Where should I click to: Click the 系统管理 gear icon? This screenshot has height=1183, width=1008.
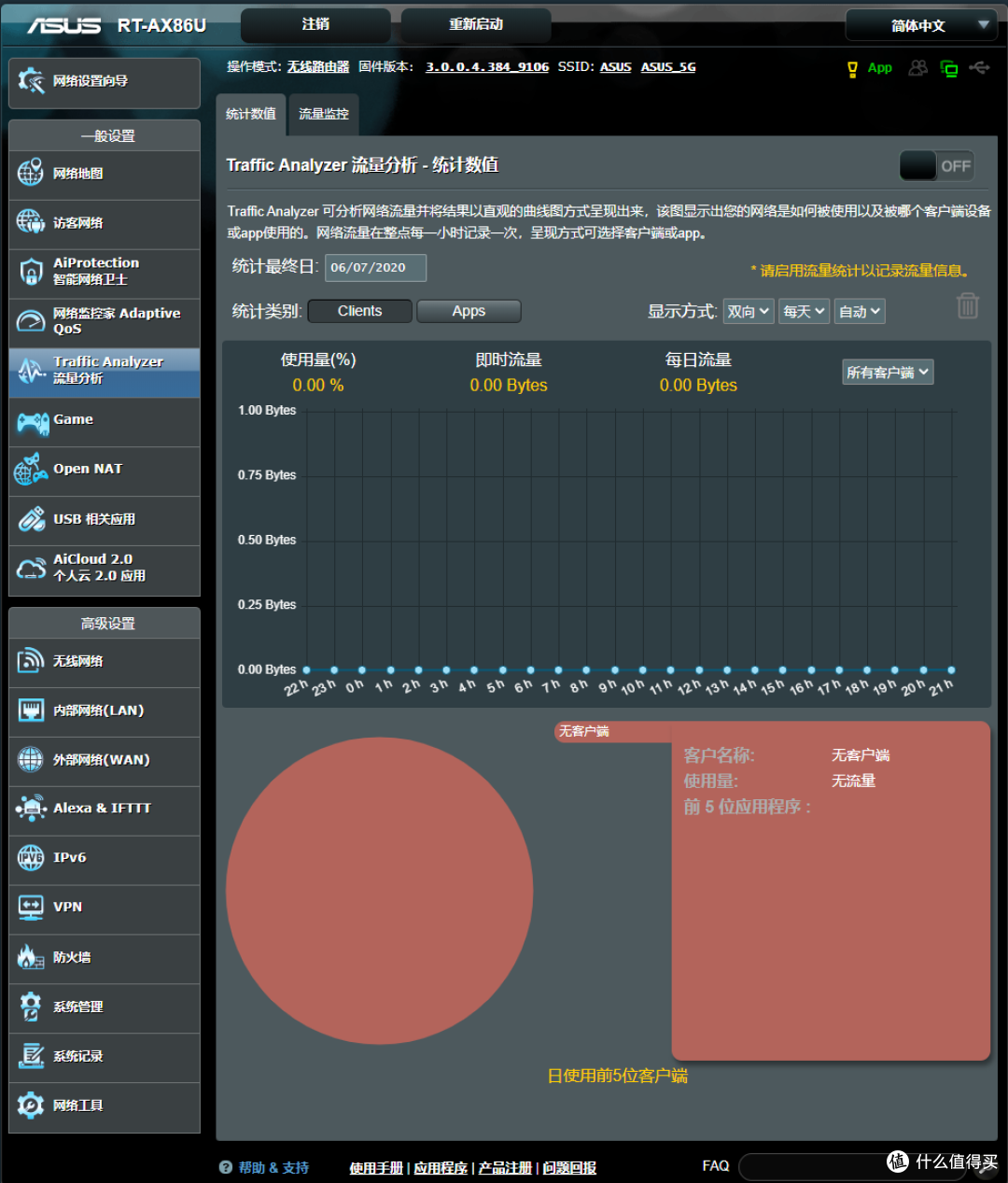click(x=31, y=1007)
